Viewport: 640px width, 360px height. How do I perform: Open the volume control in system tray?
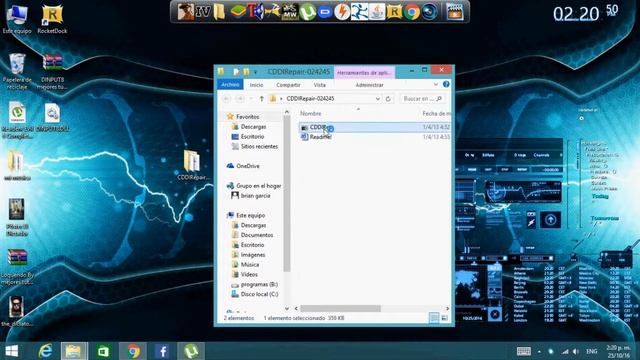coord(576,351)
